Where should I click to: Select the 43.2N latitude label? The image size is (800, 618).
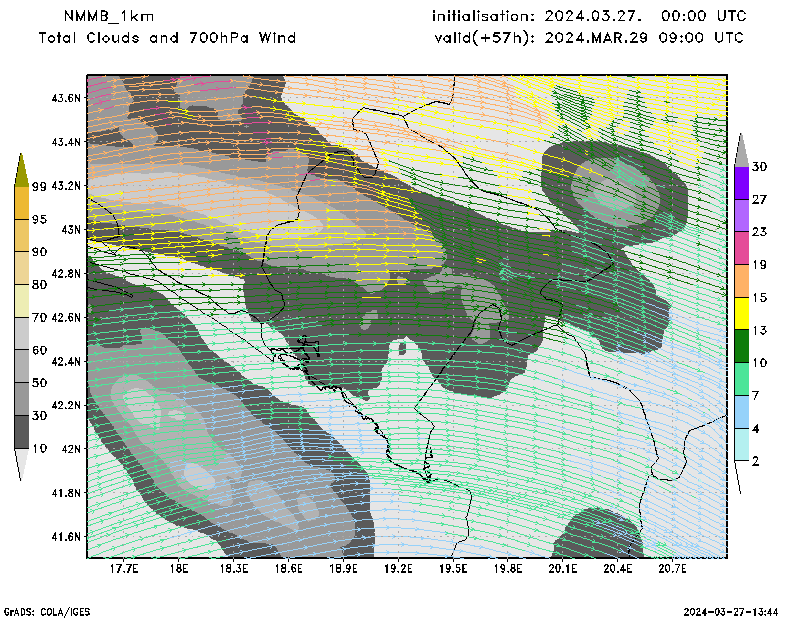point(66,185)
